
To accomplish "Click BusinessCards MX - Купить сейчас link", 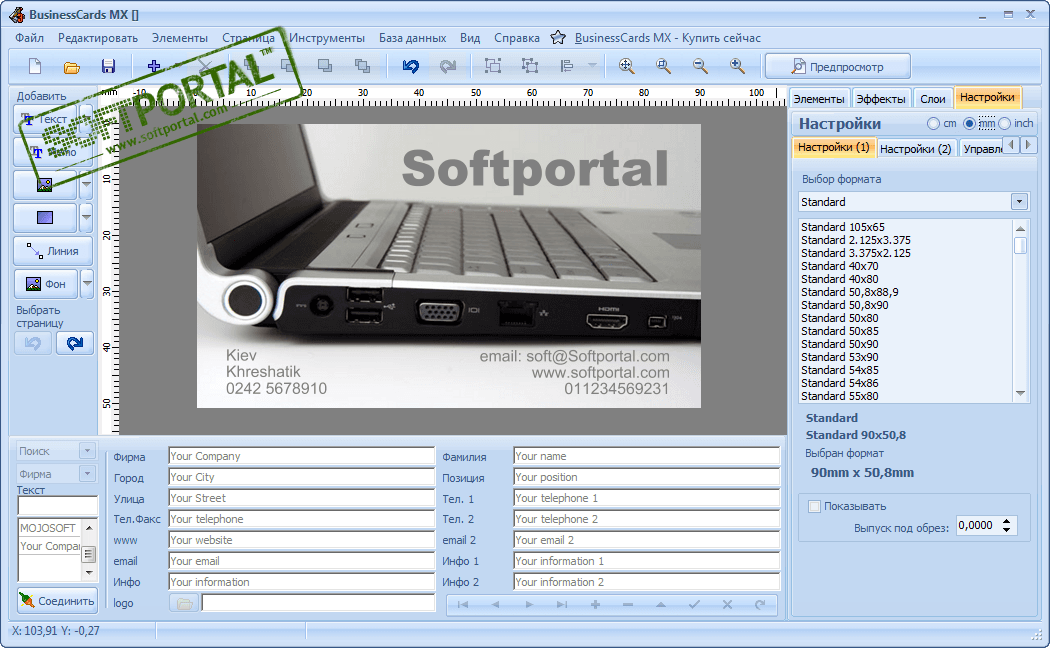I will point(668,38).
